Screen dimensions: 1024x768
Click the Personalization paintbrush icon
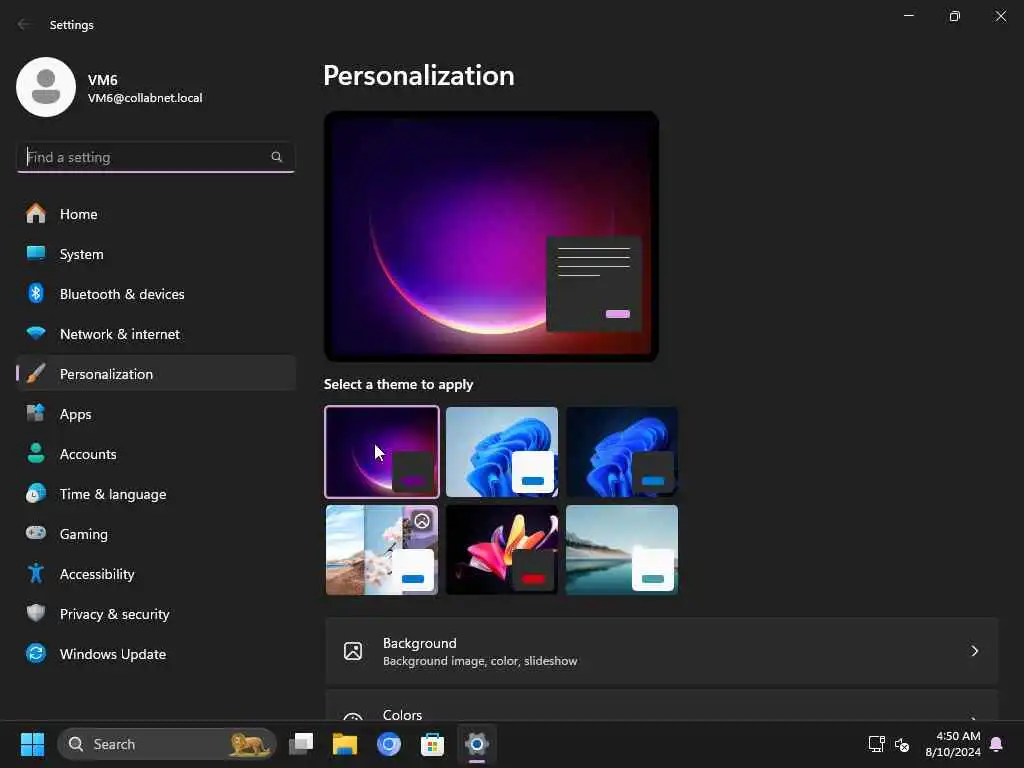[36, 374]
